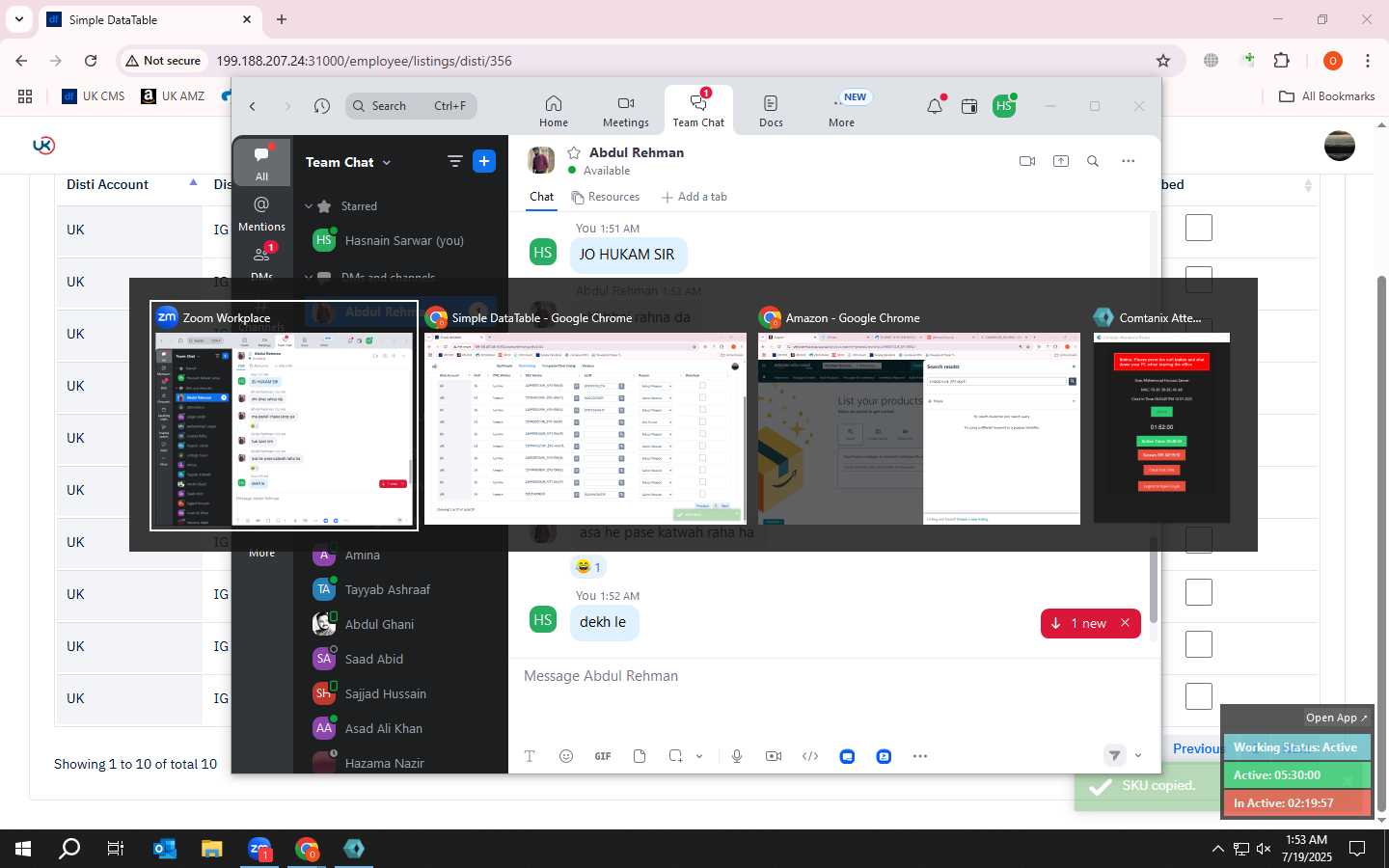Expand the Team Chat header dropdown
Image resolution: width=1389 pixels, height=868 pixels.
[387, 163]
